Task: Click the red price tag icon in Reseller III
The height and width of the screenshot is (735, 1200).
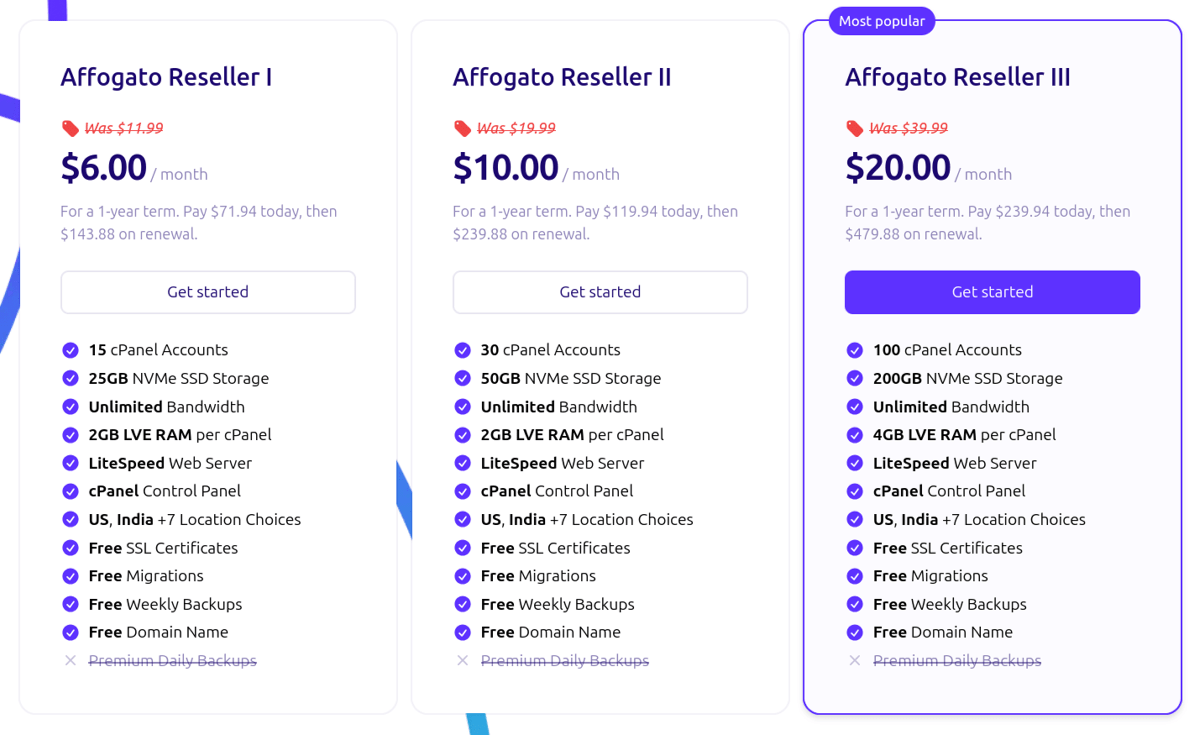Action: 854,128
